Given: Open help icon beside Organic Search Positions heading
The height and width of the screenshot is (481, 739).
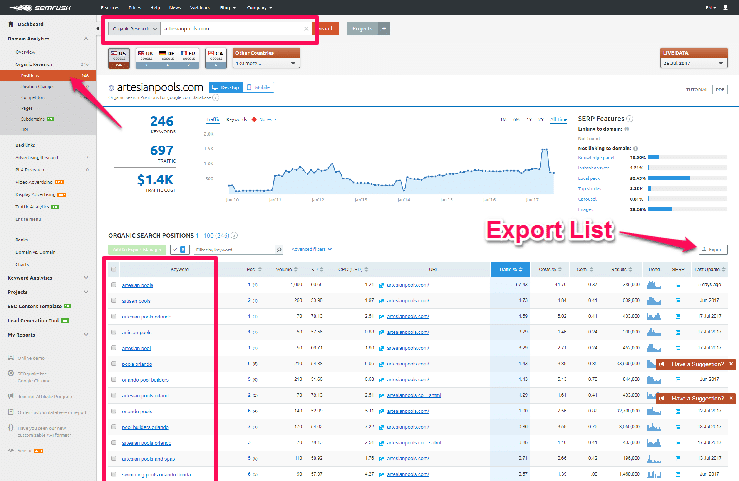Looking at the screenshot, I should tap(235, 235).
